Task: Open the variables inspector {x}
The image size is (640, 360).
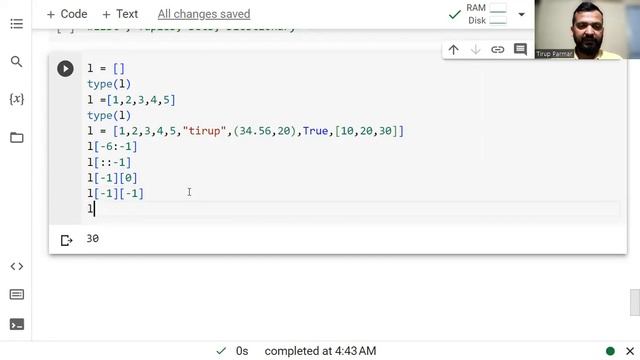Action: pyautogui.click(x=16, y=99)
